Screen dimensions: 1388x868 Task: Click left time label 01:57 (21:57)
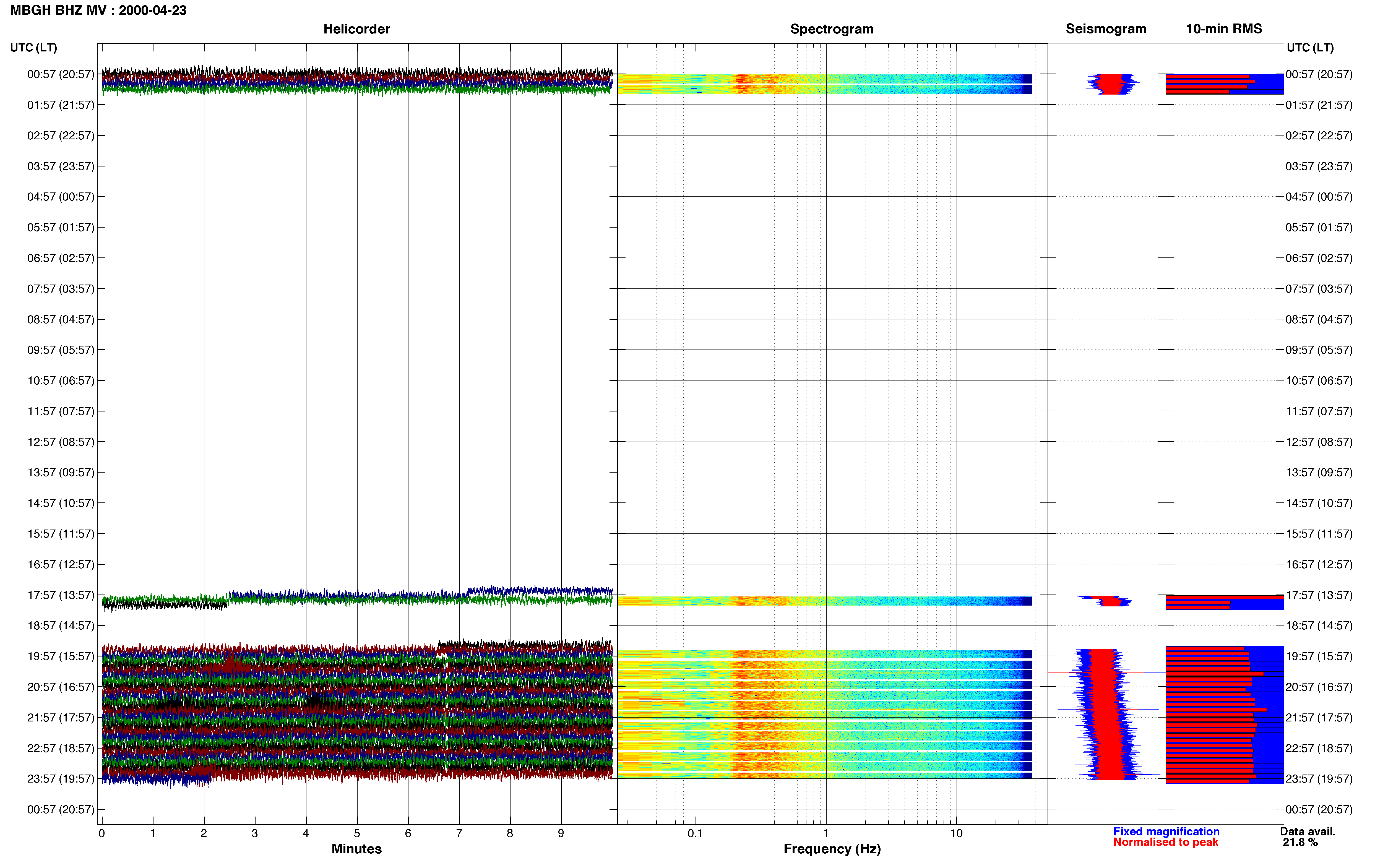[x=61, y=105]
